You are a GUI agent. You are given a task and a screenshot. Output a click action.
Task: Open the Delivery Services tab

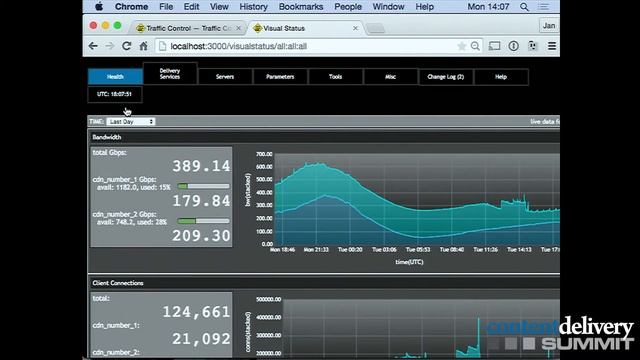(x=170, y=73)
